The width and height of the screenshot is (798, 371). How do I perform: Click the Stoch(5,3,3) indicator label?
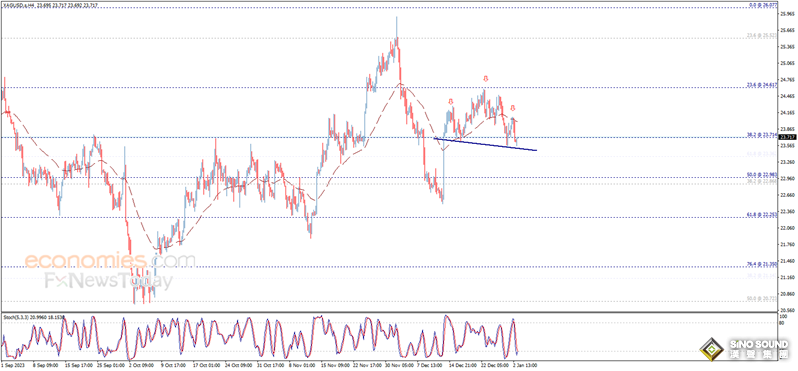pyautogui.click(x=16, y=317)
